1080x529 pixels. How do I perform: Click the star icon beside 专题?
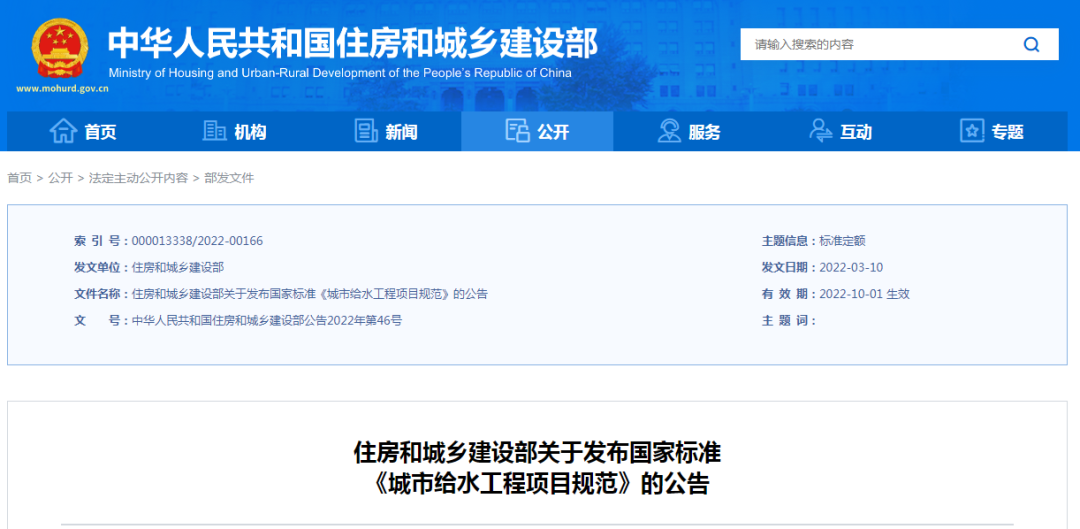pyautogui.click(x=972, y=131)
